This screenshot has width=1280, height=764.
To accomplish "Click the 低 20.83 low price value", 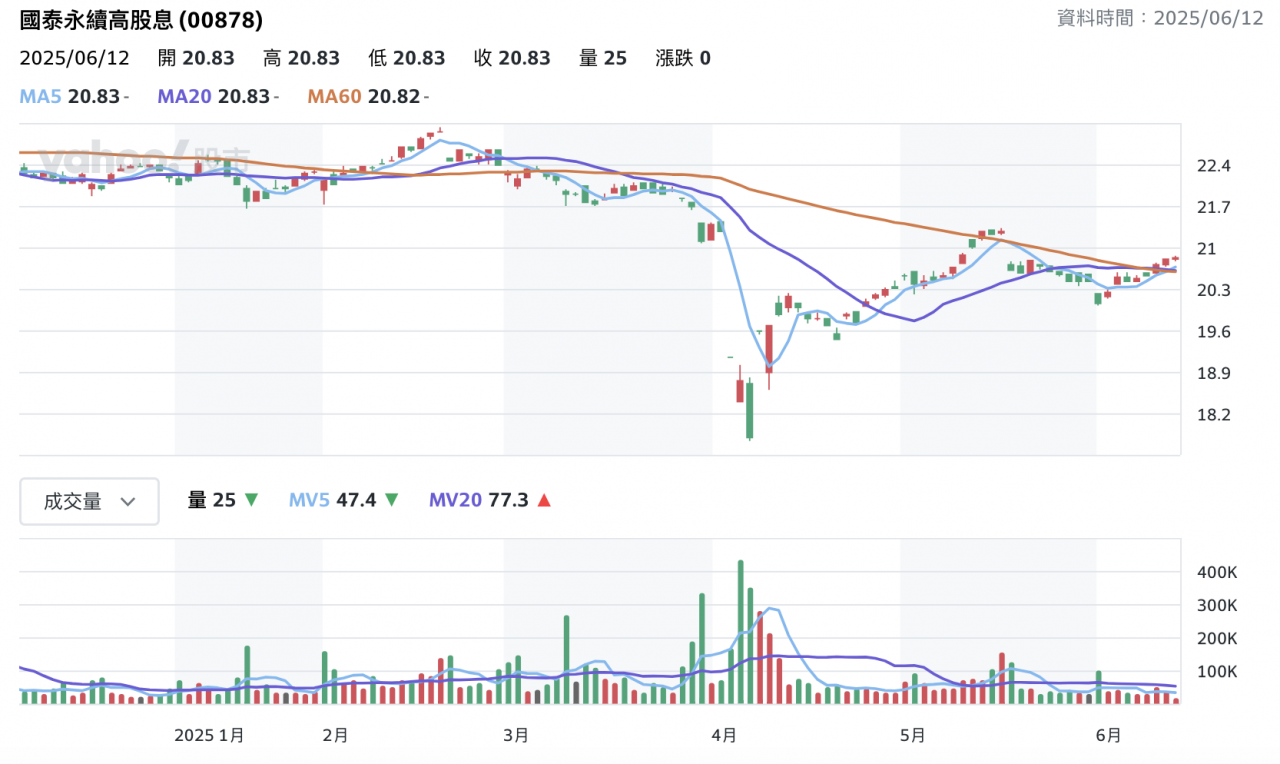I will (x=407, y=58).
